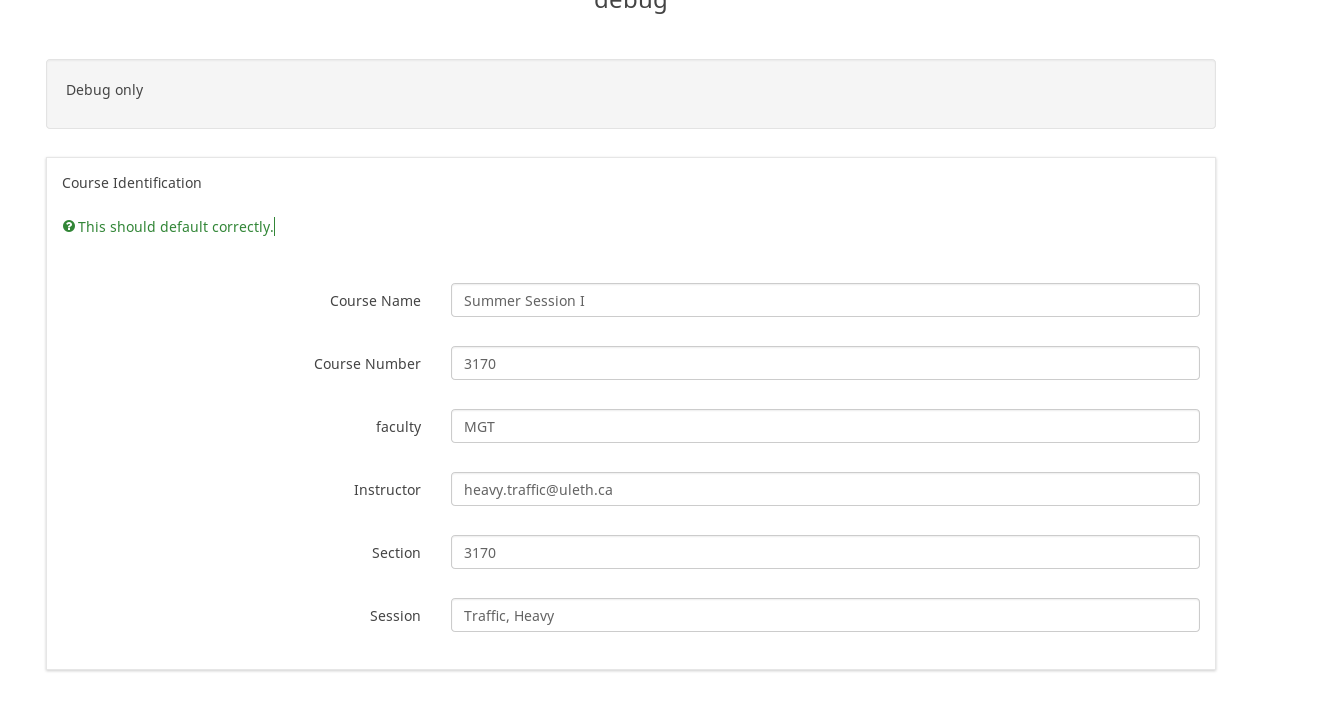Click the 'Section' label
Screen dimensions: 1326x705
pos(396,553)
